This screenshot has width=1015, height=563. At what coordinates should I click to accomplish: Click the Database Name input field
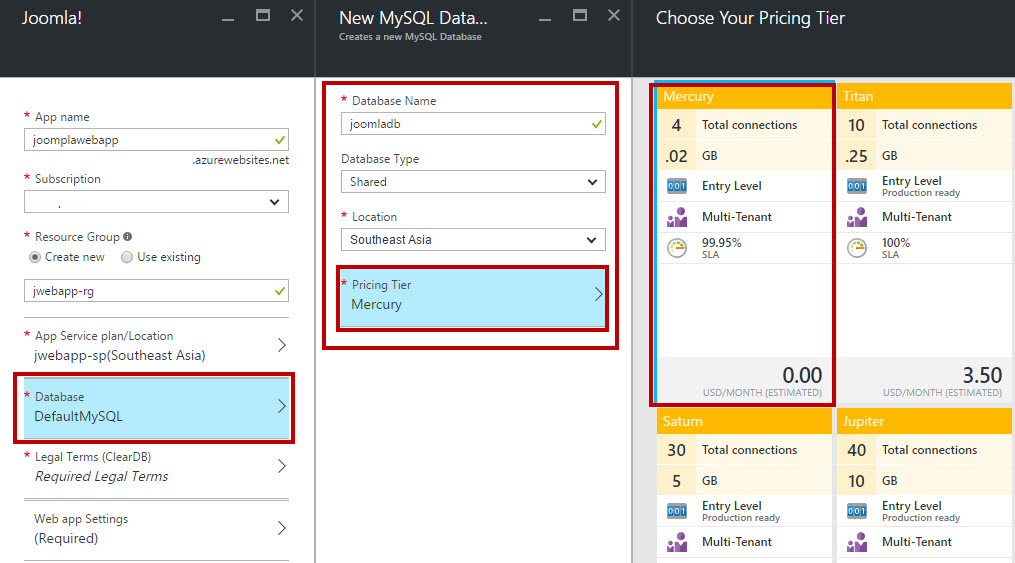pos(473,124)
